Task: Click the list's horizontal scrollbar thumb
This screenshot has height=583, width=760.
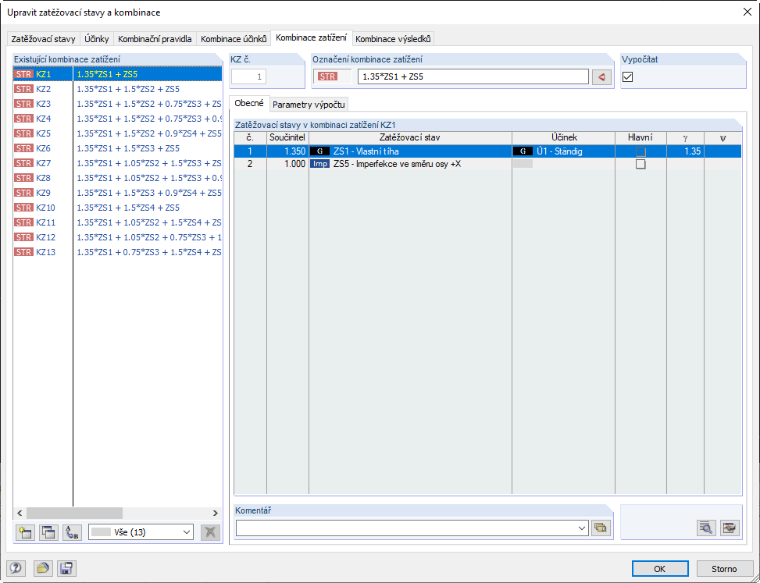Action: coord(74,513)
